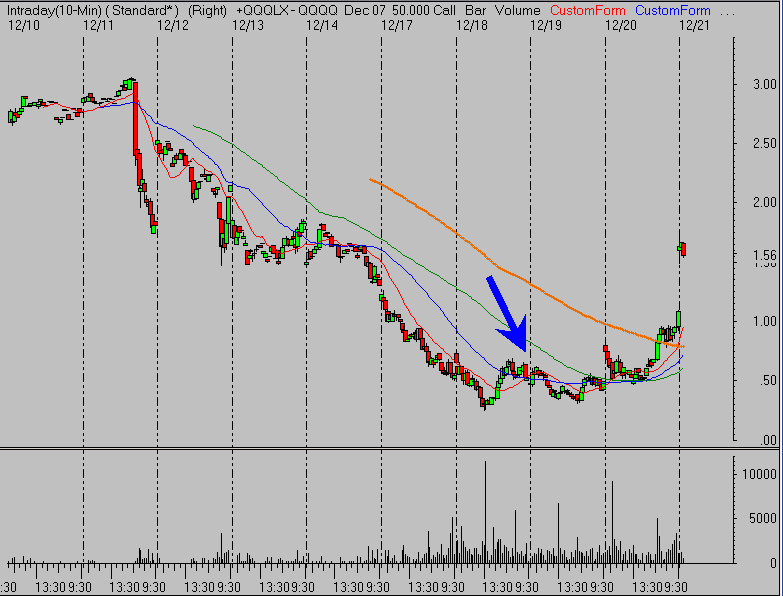783x596 pixels.
Task: Click the 2.00 price axis label
Action: click(764, 203)
